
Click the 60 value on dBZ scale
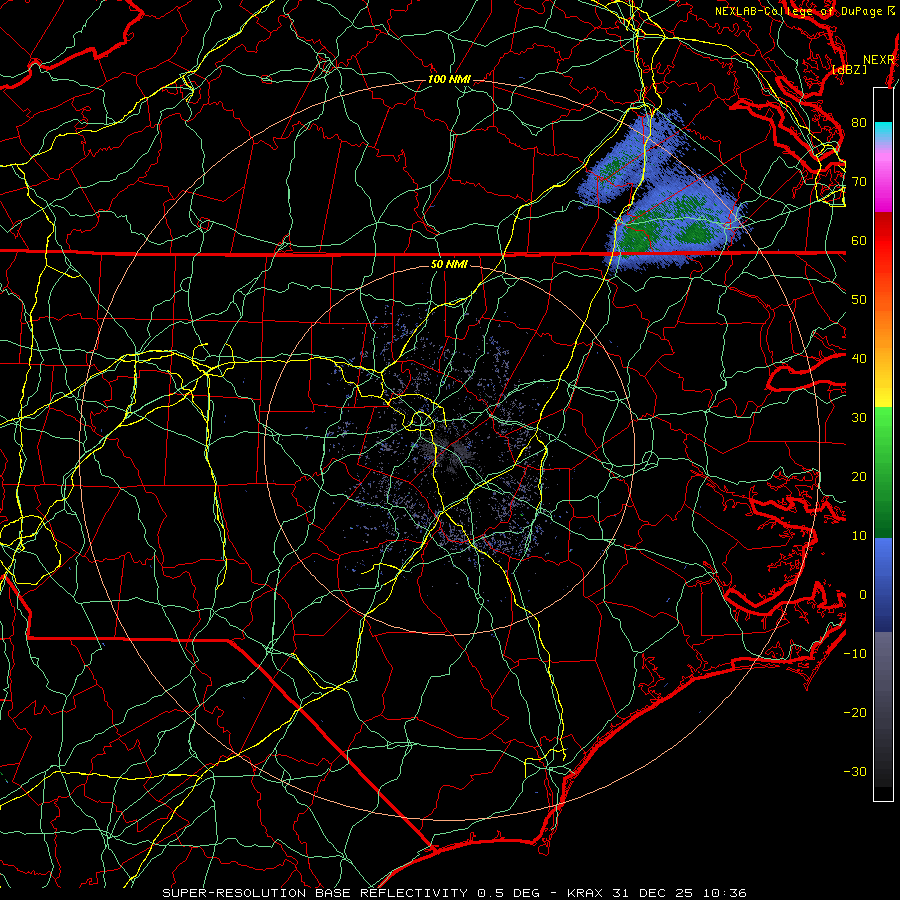(x=859, y=240)
